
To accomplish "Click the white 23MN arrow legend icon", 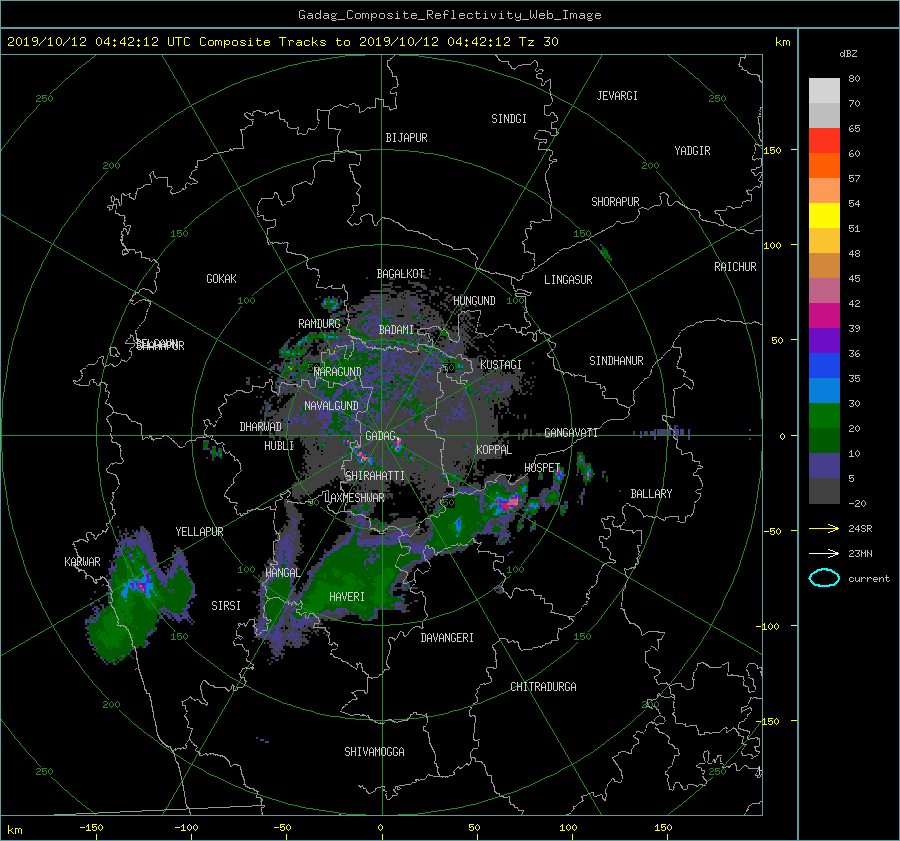I will pyautogui.click(x=824, y=553).
